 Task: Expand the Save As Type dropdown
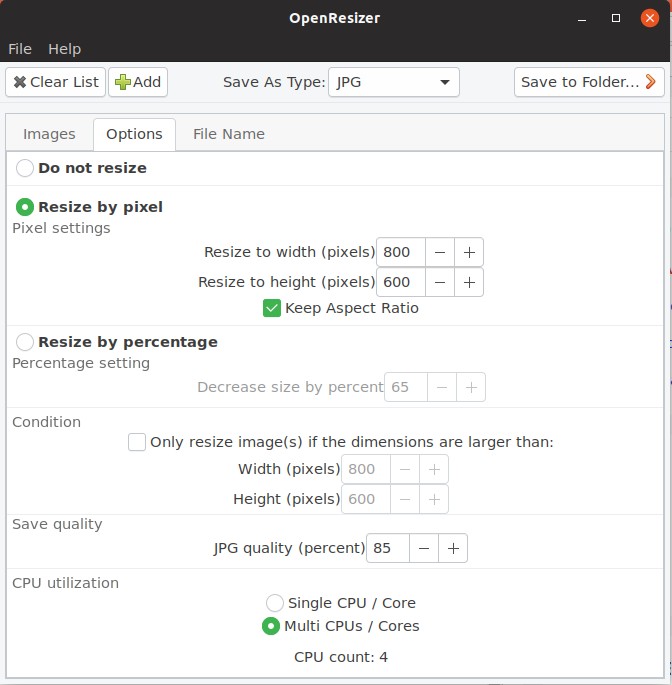[x=394, y=82]
